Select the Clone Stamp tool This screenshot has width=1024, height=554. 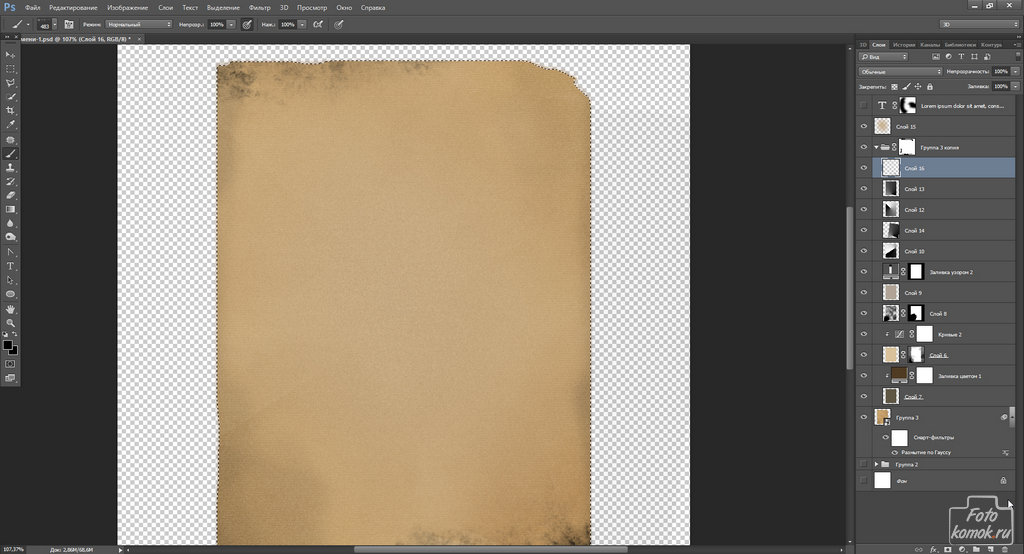pyautogui.click(x=11, y=168)
